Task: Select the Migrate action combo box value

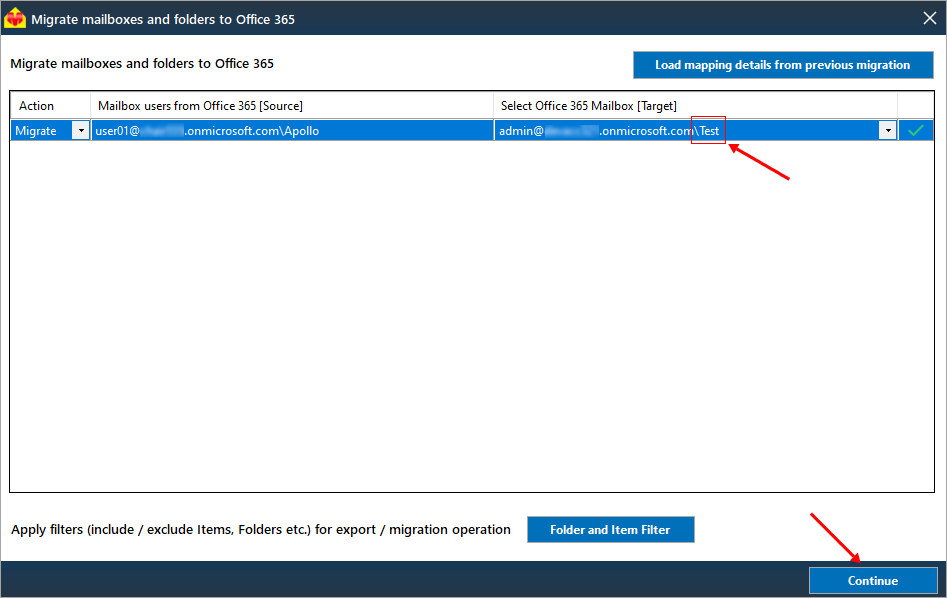Action: (40, 131)
